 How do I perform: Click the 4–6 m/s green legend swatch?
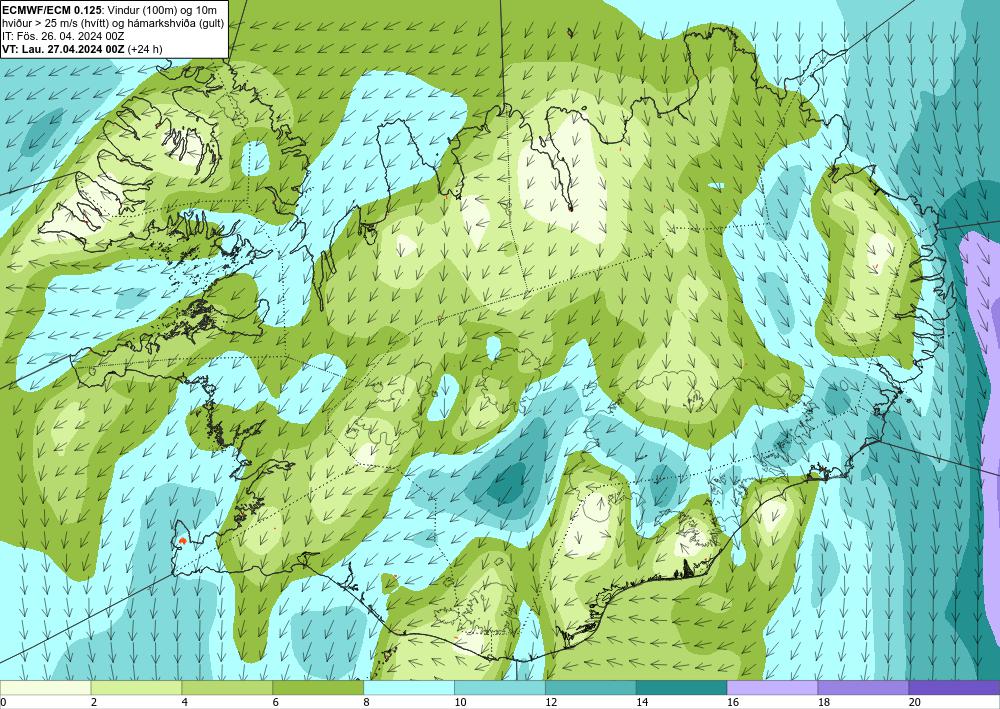coord(227,688)
